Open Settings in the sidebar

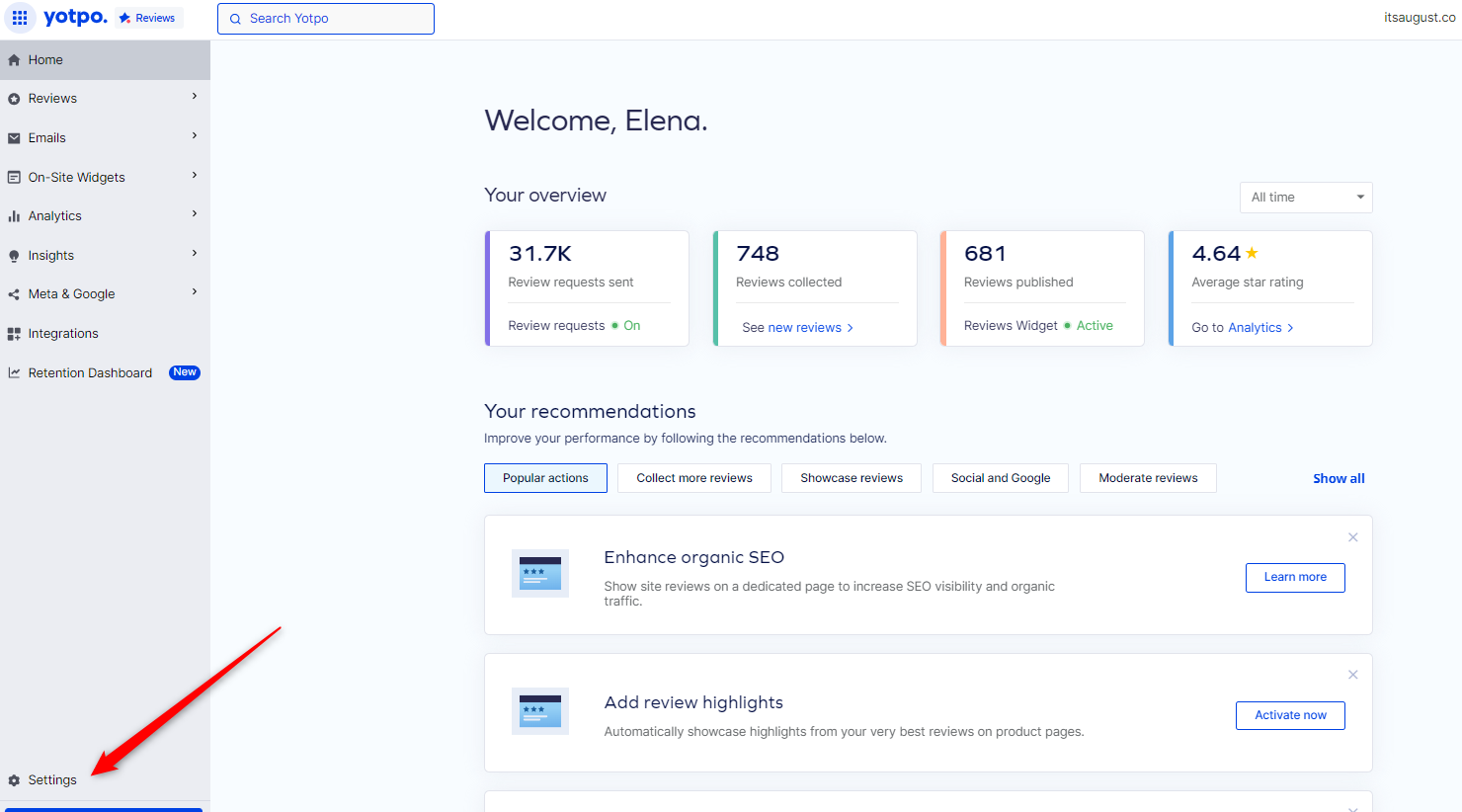click(x=105, y=780)
